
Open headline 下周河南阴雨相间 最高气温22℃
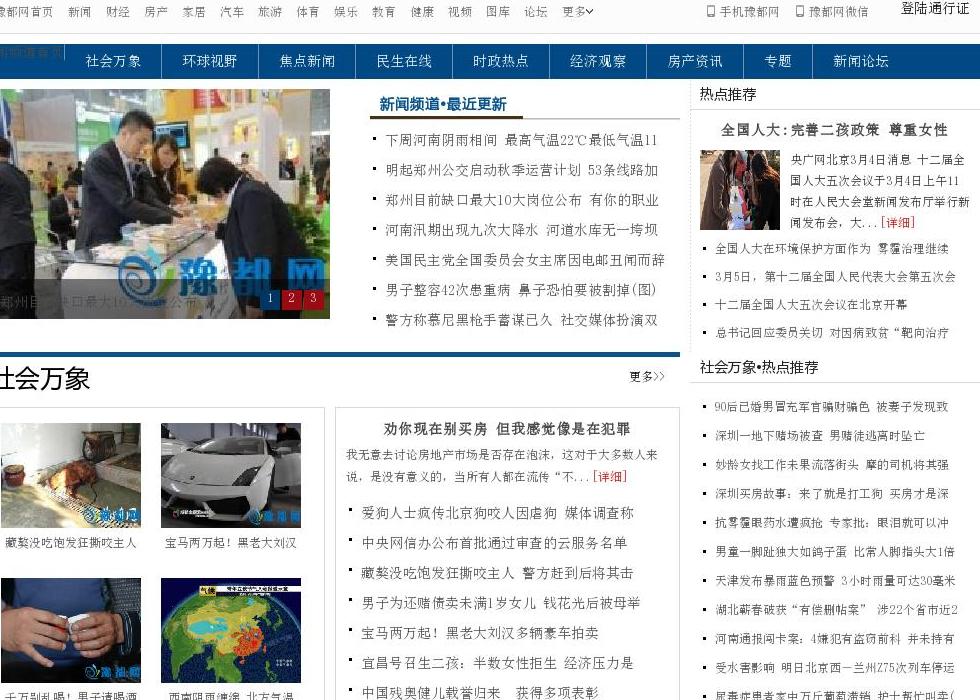(x=521, y=140)
